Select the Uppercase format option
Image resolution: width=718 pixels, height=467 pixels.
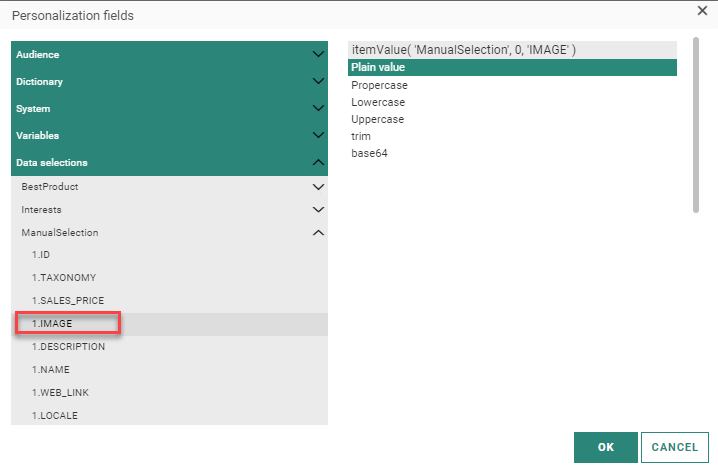[x=378, y=119]
